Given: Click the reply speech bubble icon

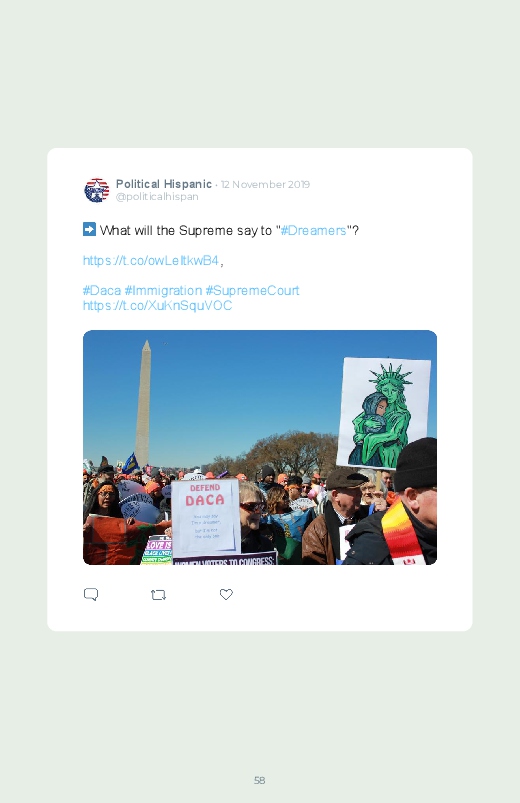Looking at the screenshot, I should (x=91, y=595).
